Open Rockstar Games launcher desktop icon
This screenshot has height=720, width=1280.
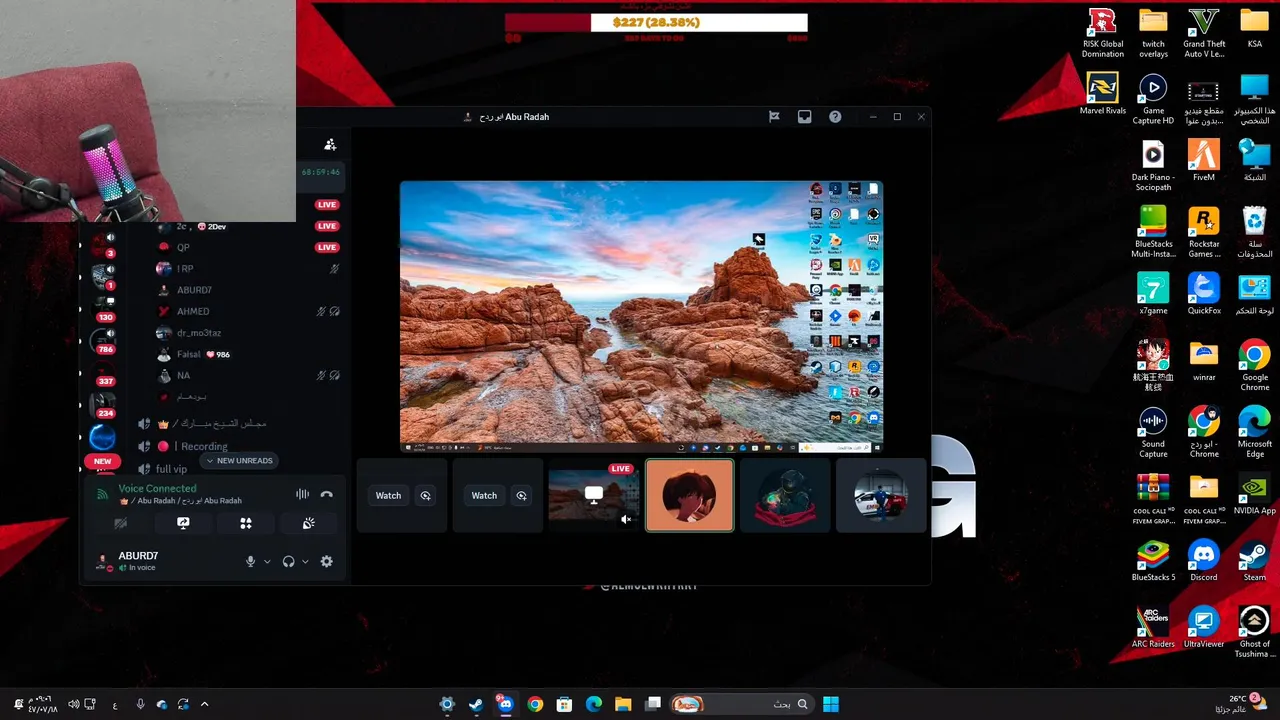[x=1204, y=233]
